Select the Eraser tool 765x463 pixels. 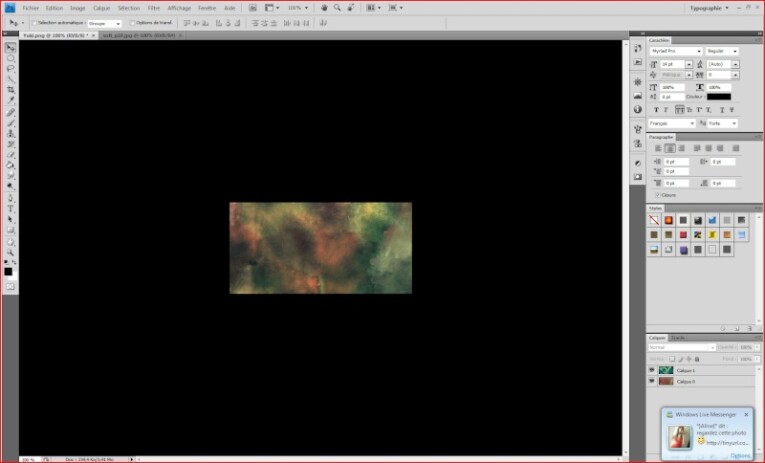pyautogui.click(x=10, y=155)
